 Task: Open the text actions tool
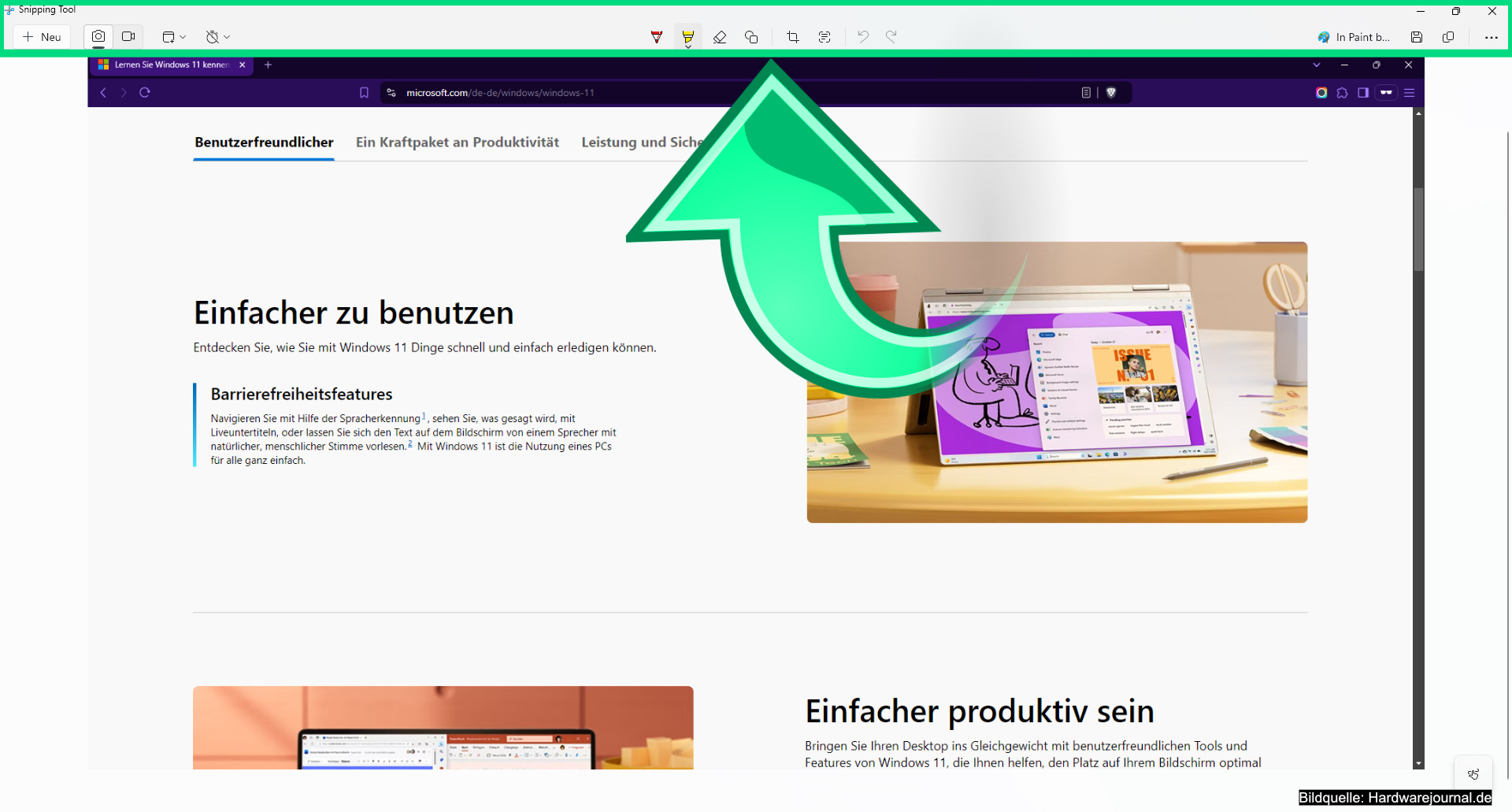click(825, 37)
